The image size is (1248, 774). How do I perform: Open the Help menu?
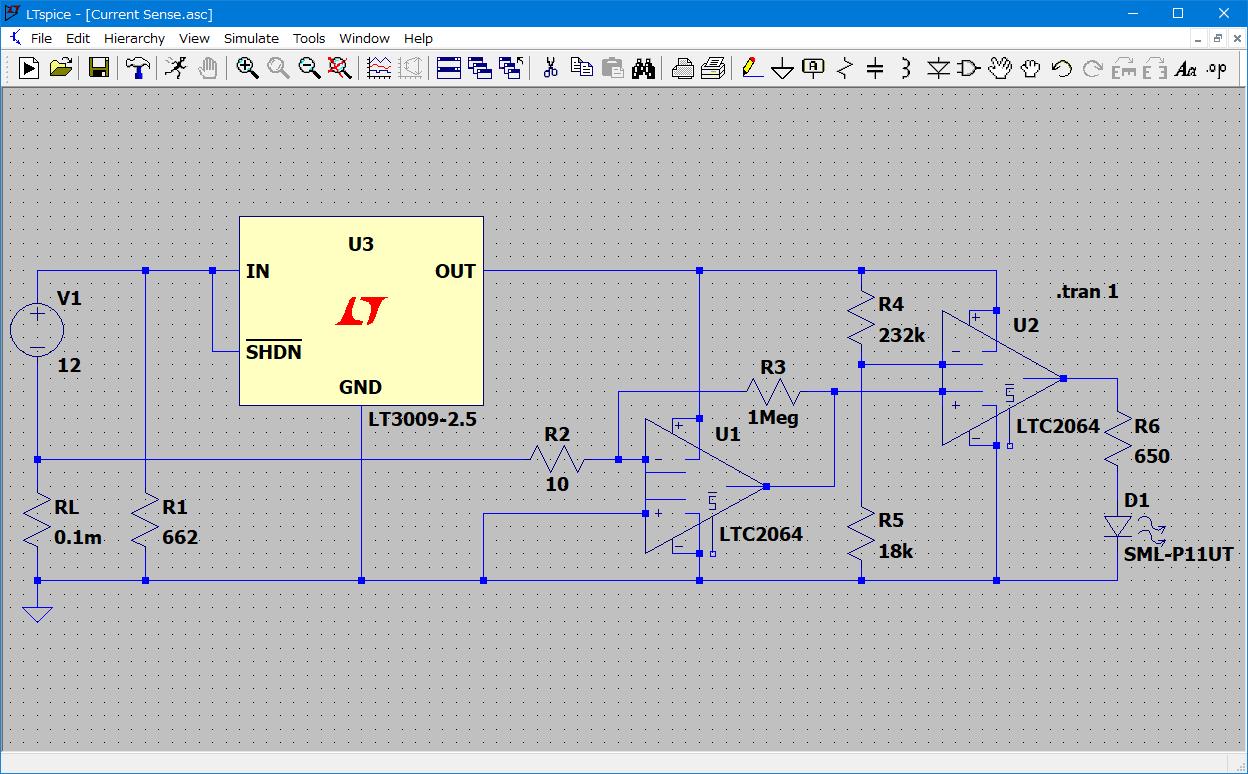tap(418, 38)
